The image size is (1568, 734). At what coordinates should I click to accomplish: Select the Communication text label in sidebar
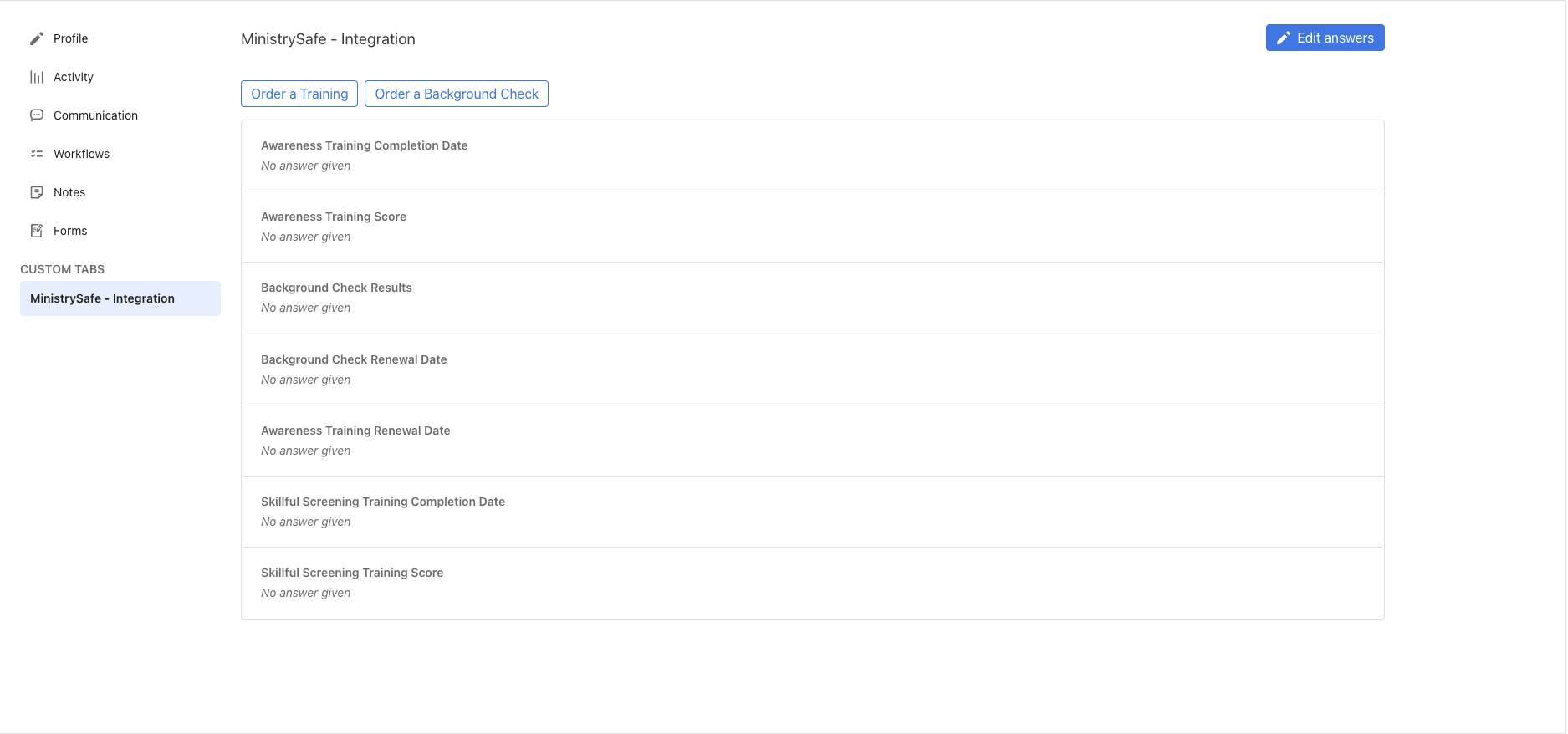pos(95,115)
